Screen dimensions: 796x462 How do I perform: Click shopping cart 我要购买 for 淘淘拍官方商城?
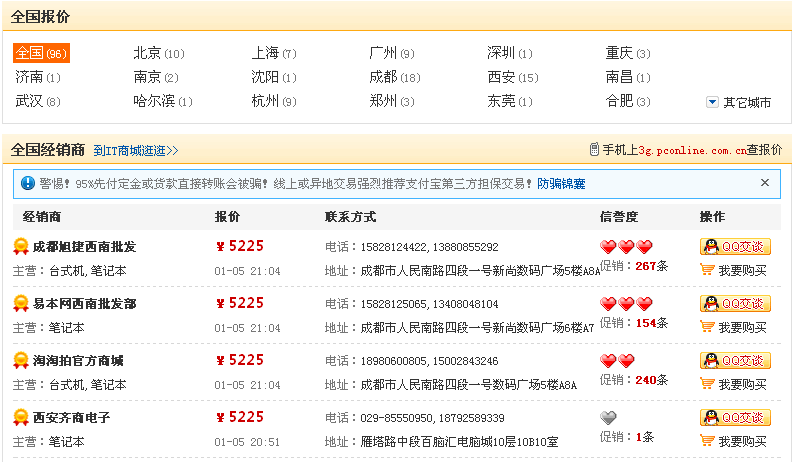[x=734, y=384]
